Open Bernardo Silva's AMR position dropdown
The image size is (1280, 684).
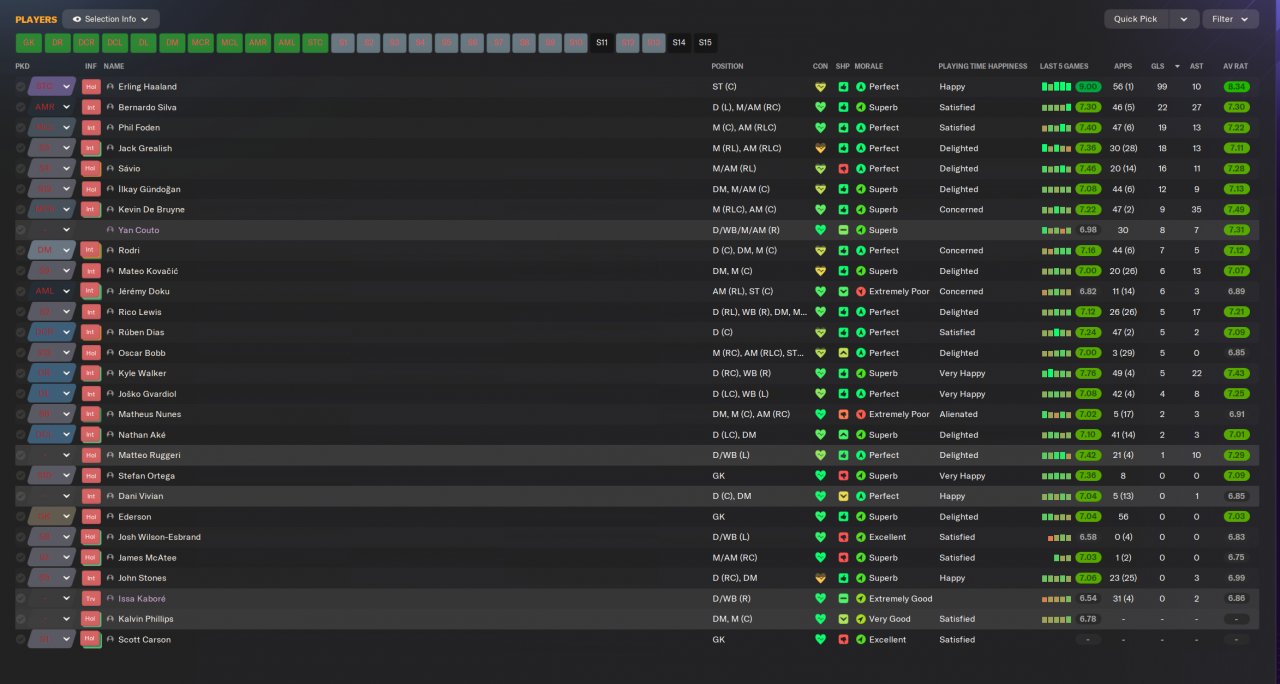pyautogui.click(x=52, y=107)
